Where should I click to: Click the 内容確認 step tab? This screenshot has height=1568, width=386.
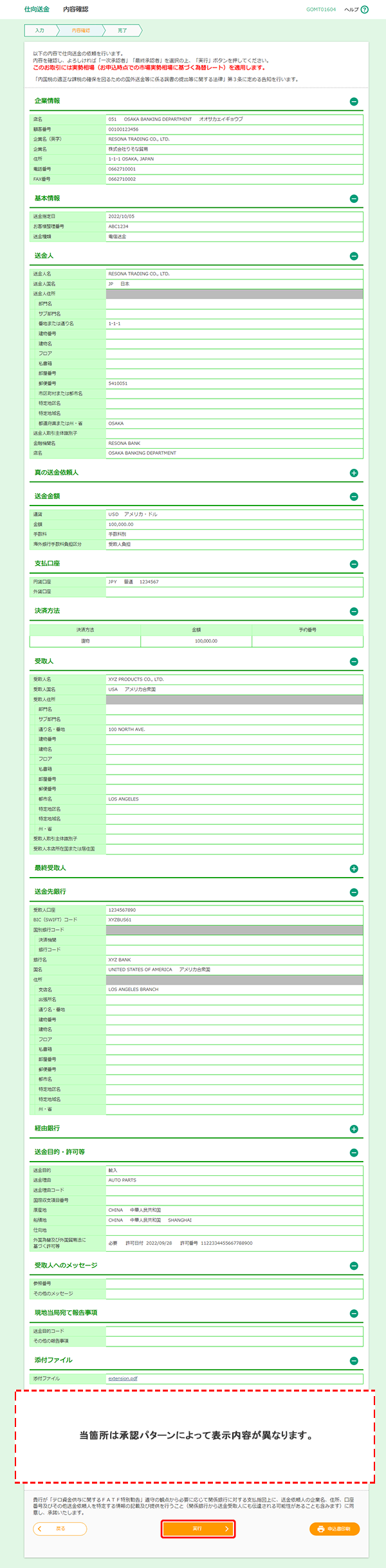click(x=81, y=30)
